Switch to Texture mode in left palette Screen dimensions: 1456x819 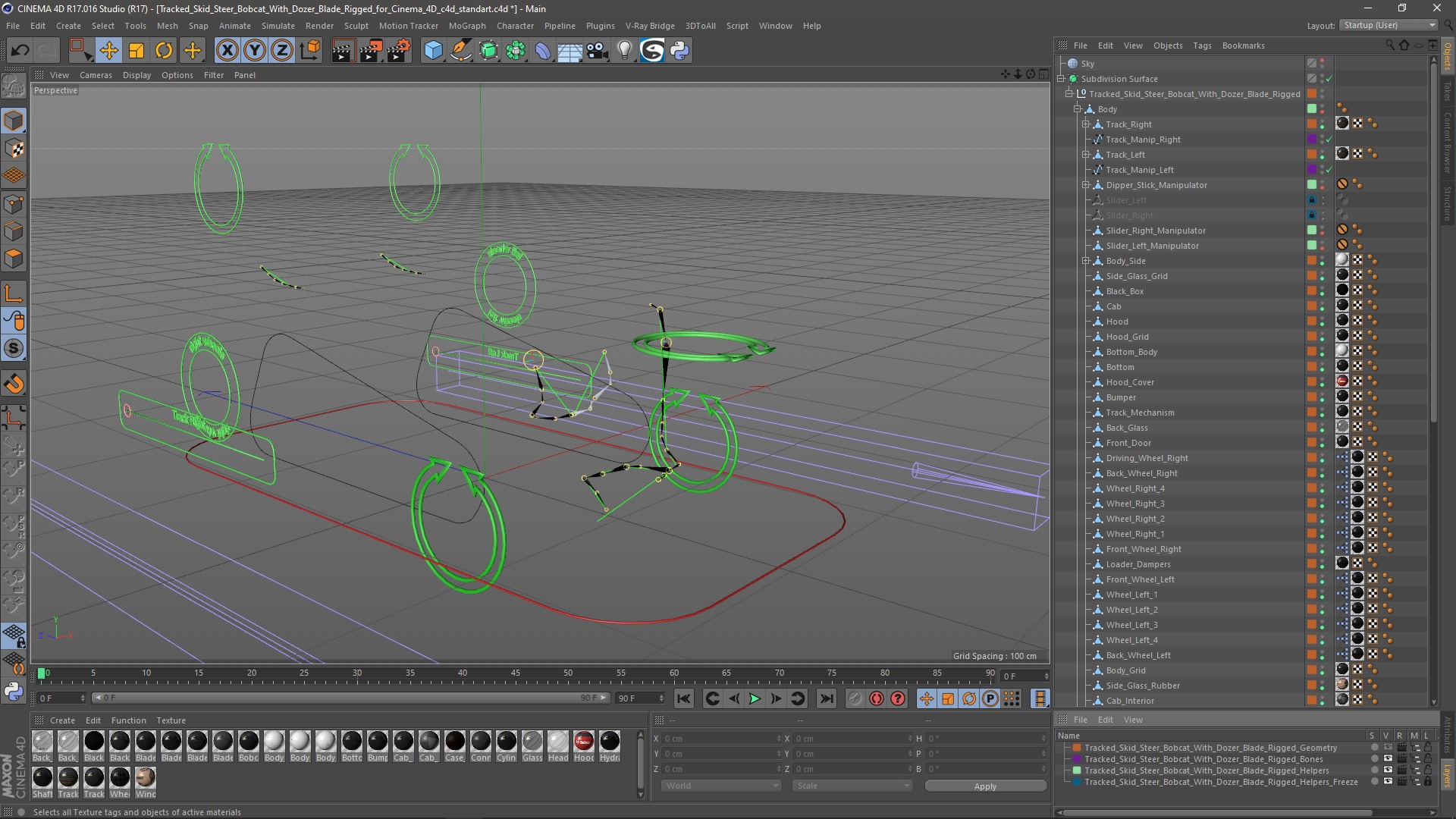[x=14, y=149]
